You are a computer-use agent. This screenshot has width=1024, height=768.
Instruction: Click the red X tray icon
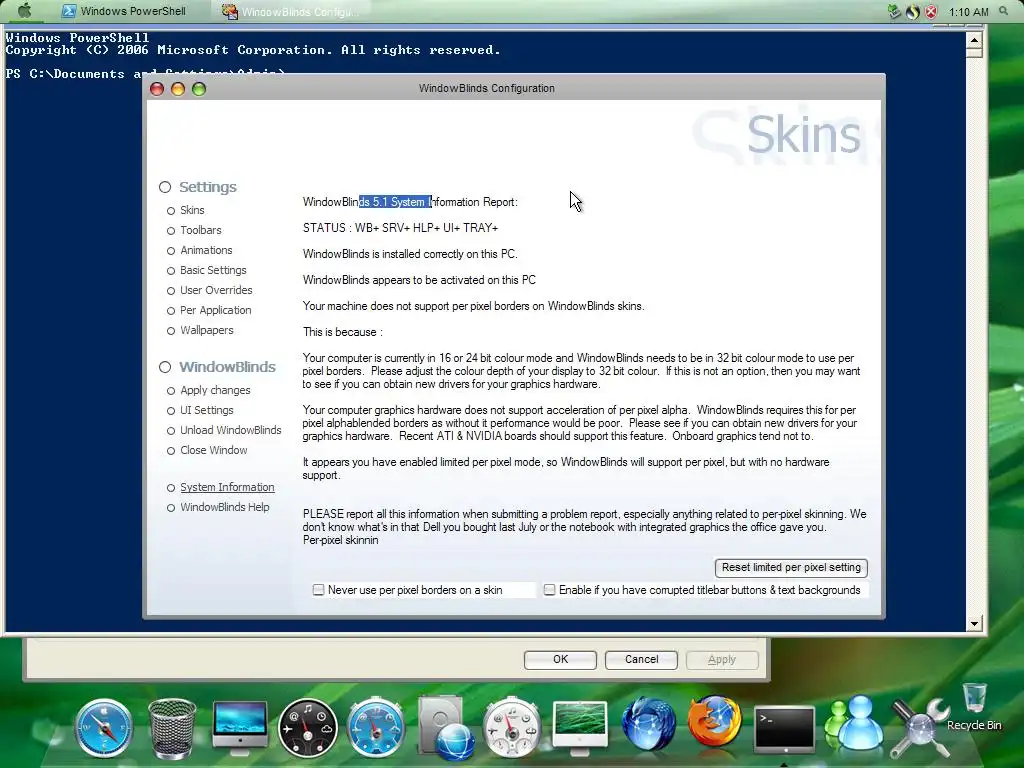pos(931,11)
